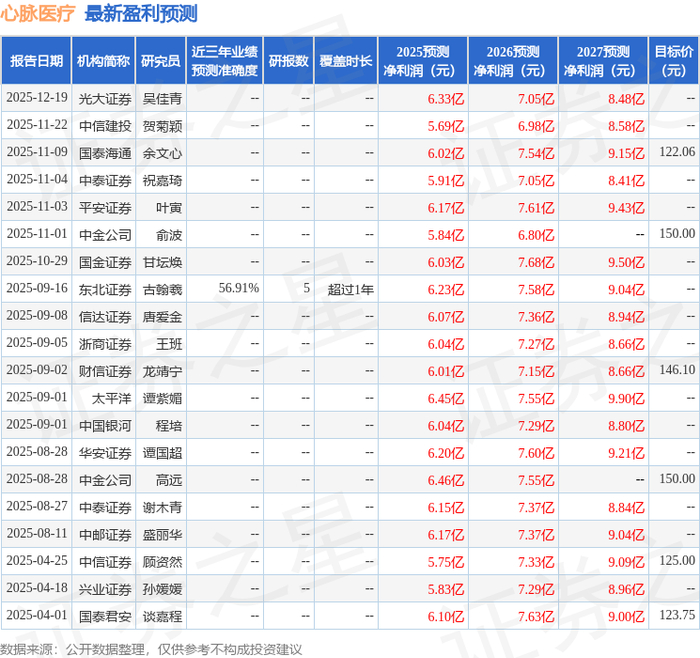This screenshot has height=658, width=700.
Task: Click target price 125.00
Action: (677, 560)
